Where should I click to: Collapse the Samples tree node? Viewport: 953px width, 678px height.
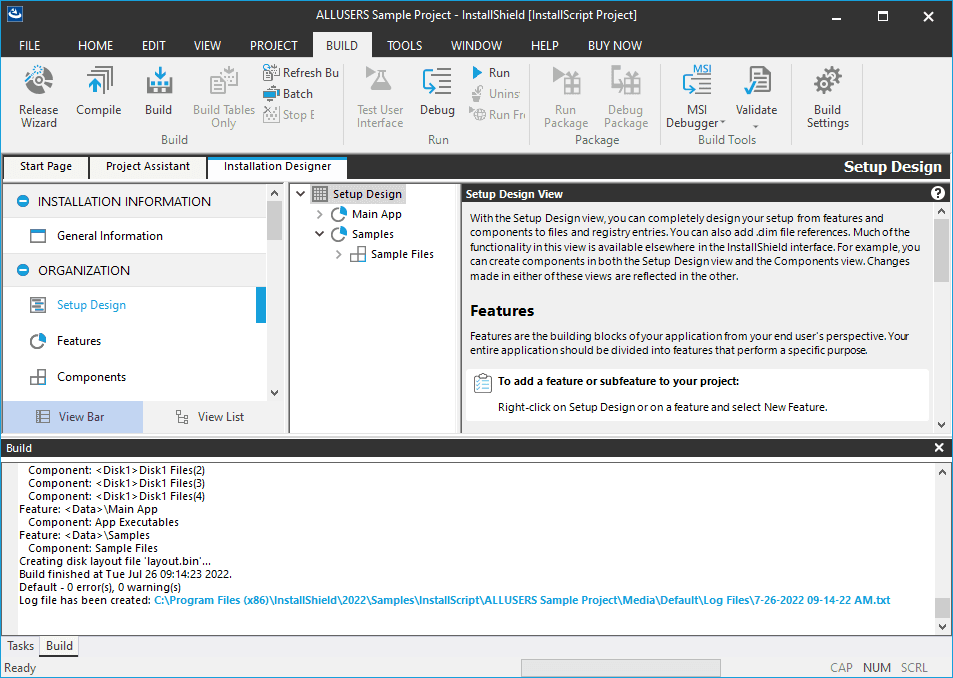point(319,234)
